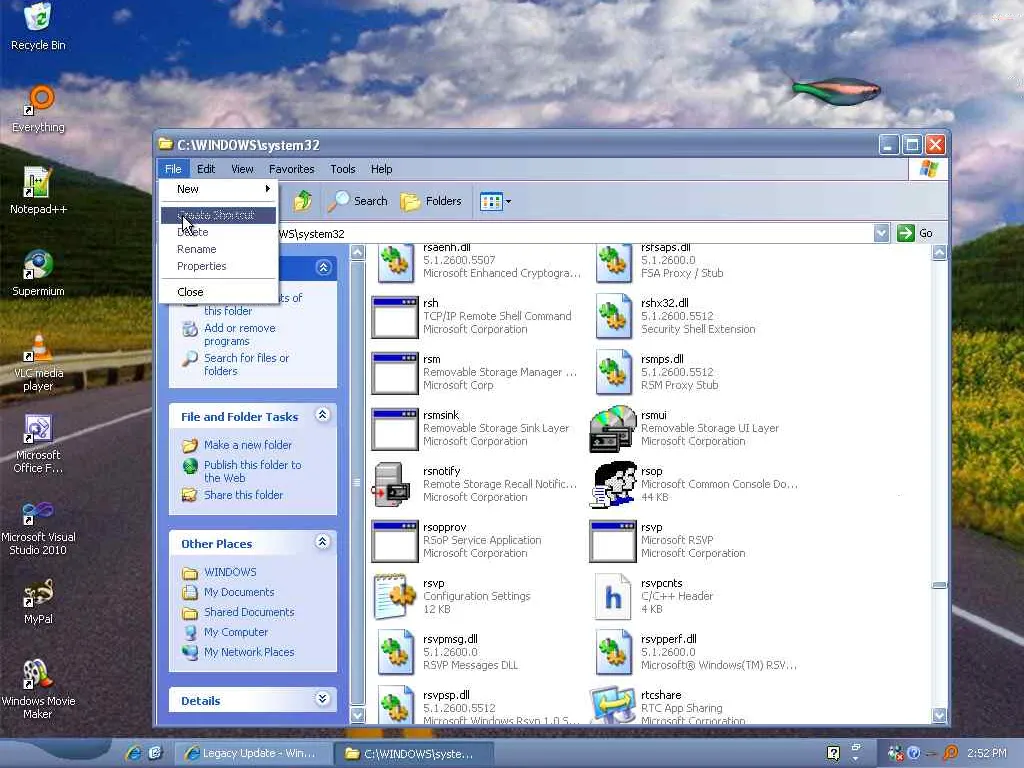Open the WINDOWS folder link
The height and width of the screenshot is (768, 1024).
point(230,572)
